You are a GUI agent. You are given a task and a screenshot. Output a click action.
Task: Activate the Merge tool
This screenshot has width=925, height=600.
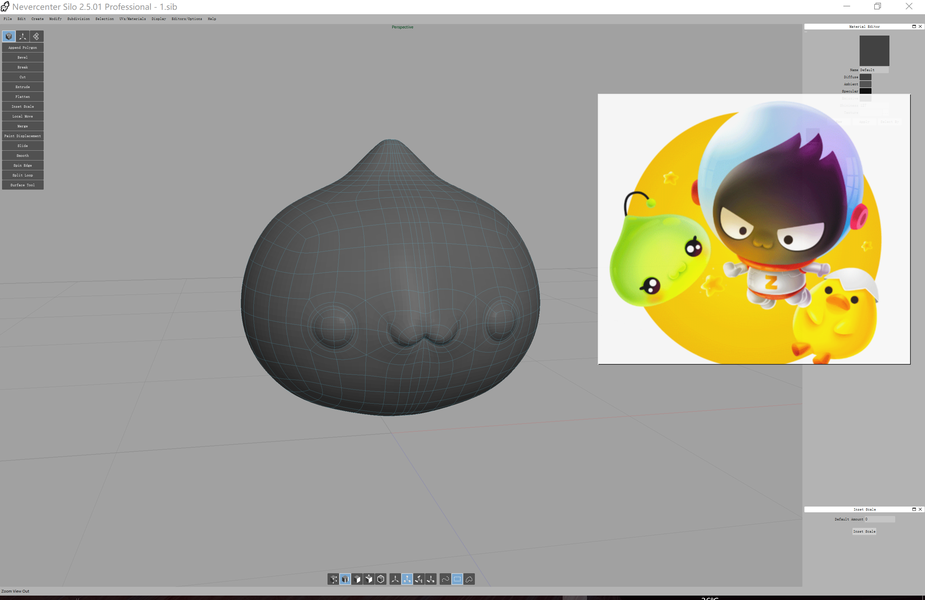pos(22,126)
